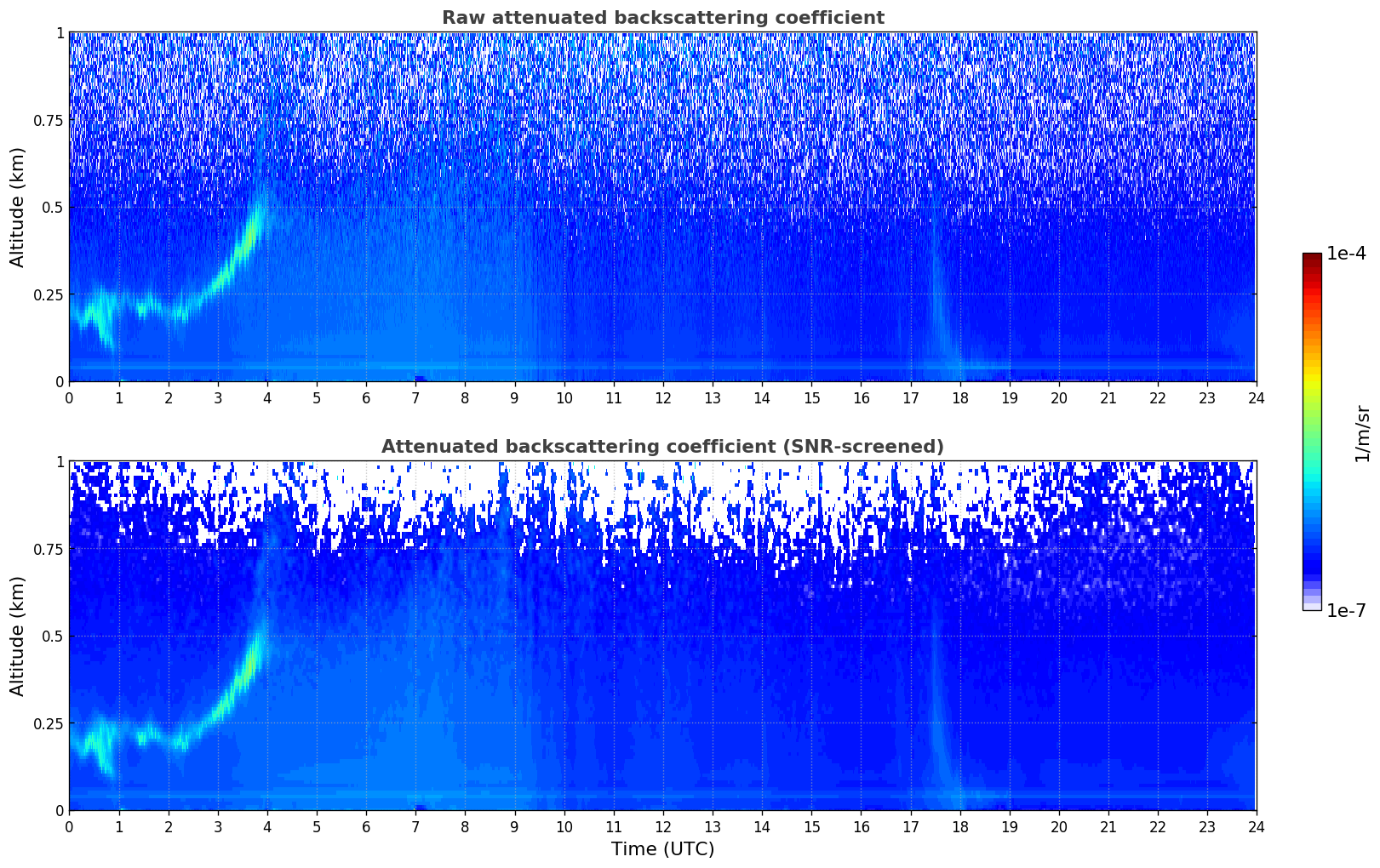Click the '24' hour tick under bottom plot
This screenshot has width=1380, height=868.
[x=1257, y=826]
